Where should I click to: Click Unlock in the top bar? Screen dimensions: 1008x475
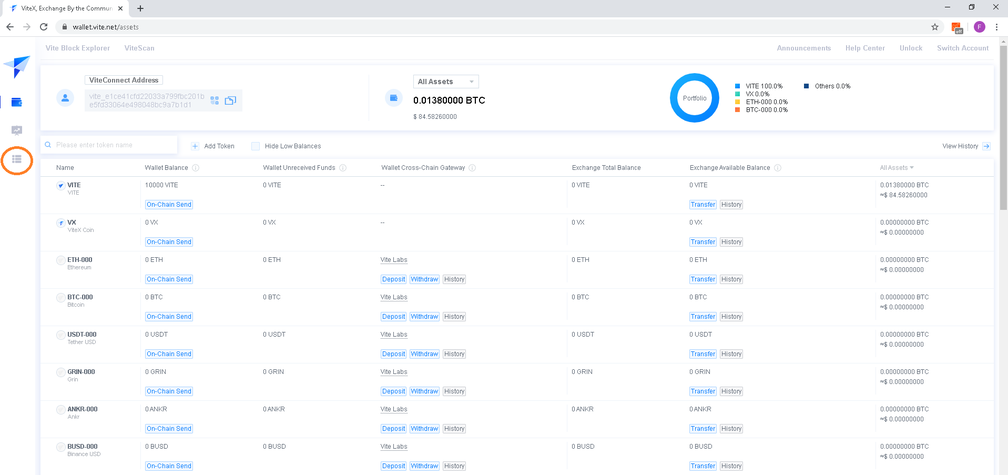910,48
